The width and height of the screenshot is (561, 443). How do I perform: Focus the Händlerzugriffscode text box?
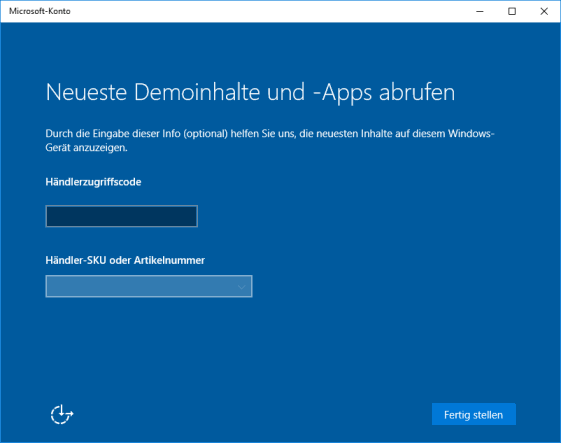click(122, 216)
